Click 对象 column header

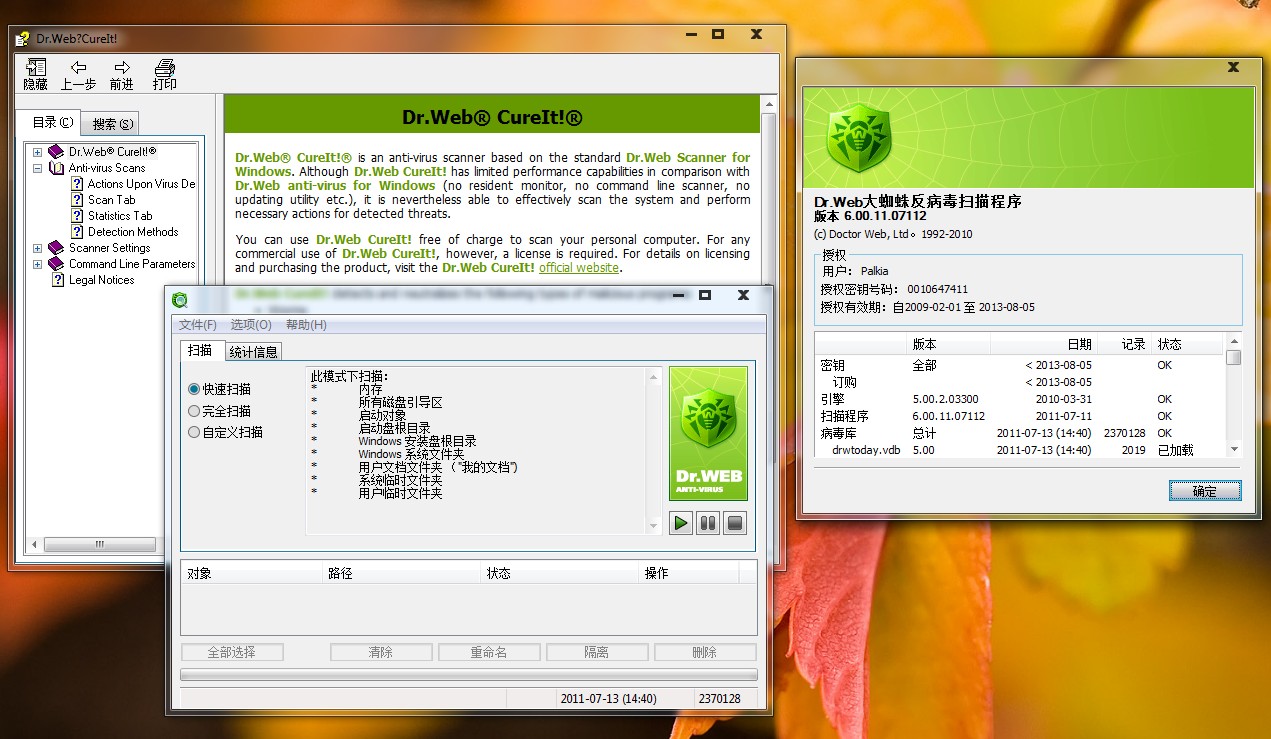(251, 573)
